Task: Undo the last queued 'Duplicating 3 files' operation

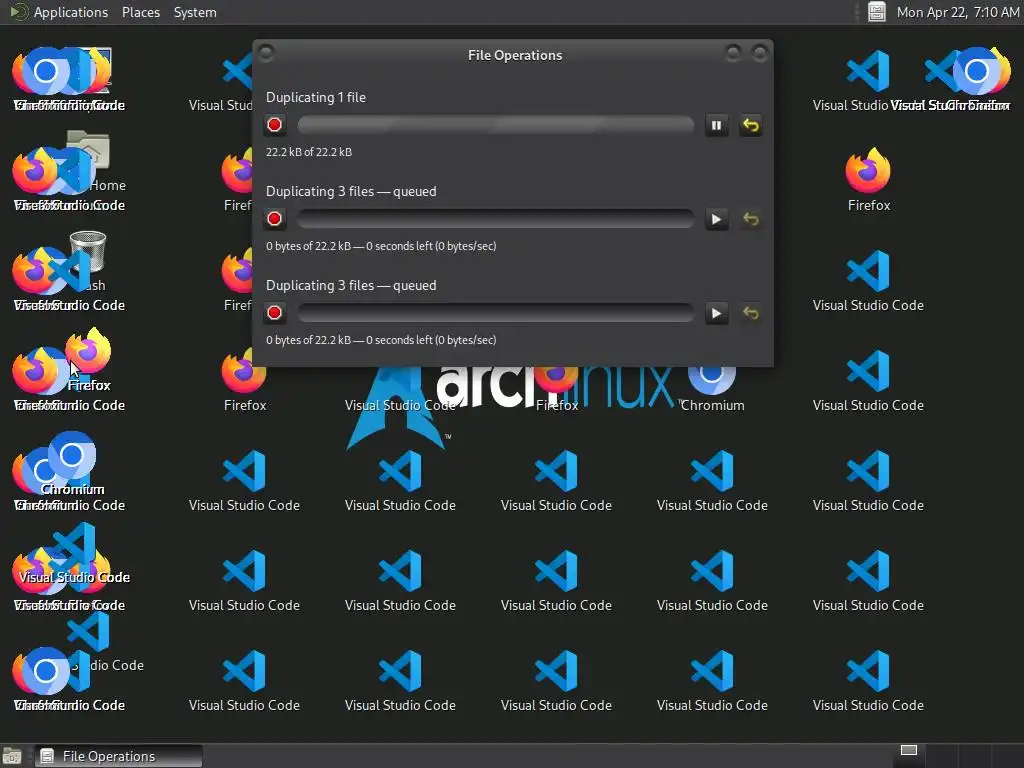Action: point(751,313)
